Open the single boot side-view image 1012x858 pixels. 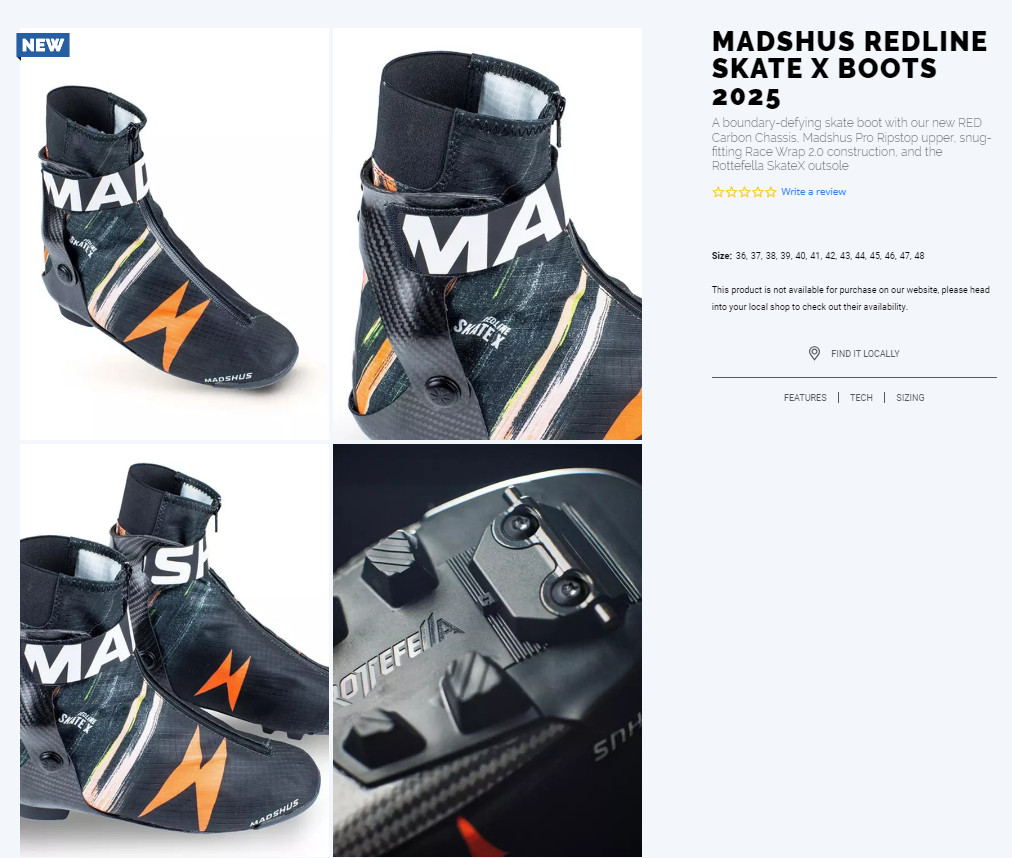(175, 234)
